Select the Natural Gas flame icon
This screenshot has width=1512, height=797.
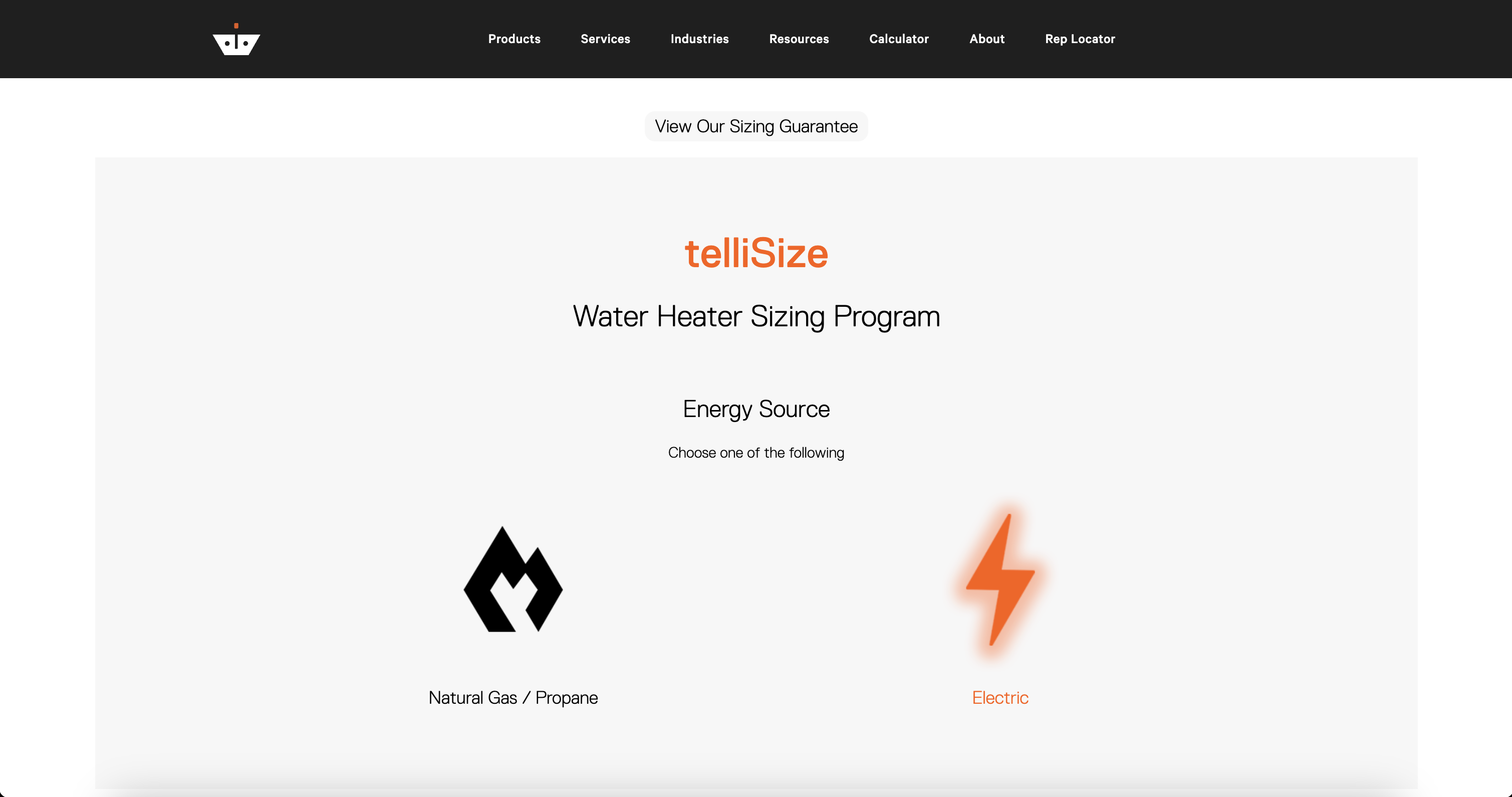[513, 579]
